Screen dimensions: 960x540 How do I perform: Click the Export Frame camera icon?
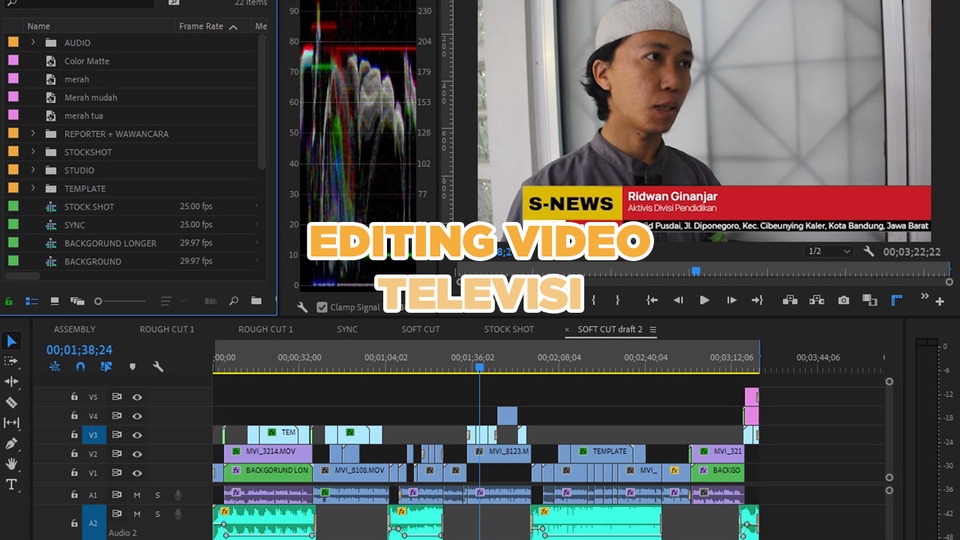(844, 300)
